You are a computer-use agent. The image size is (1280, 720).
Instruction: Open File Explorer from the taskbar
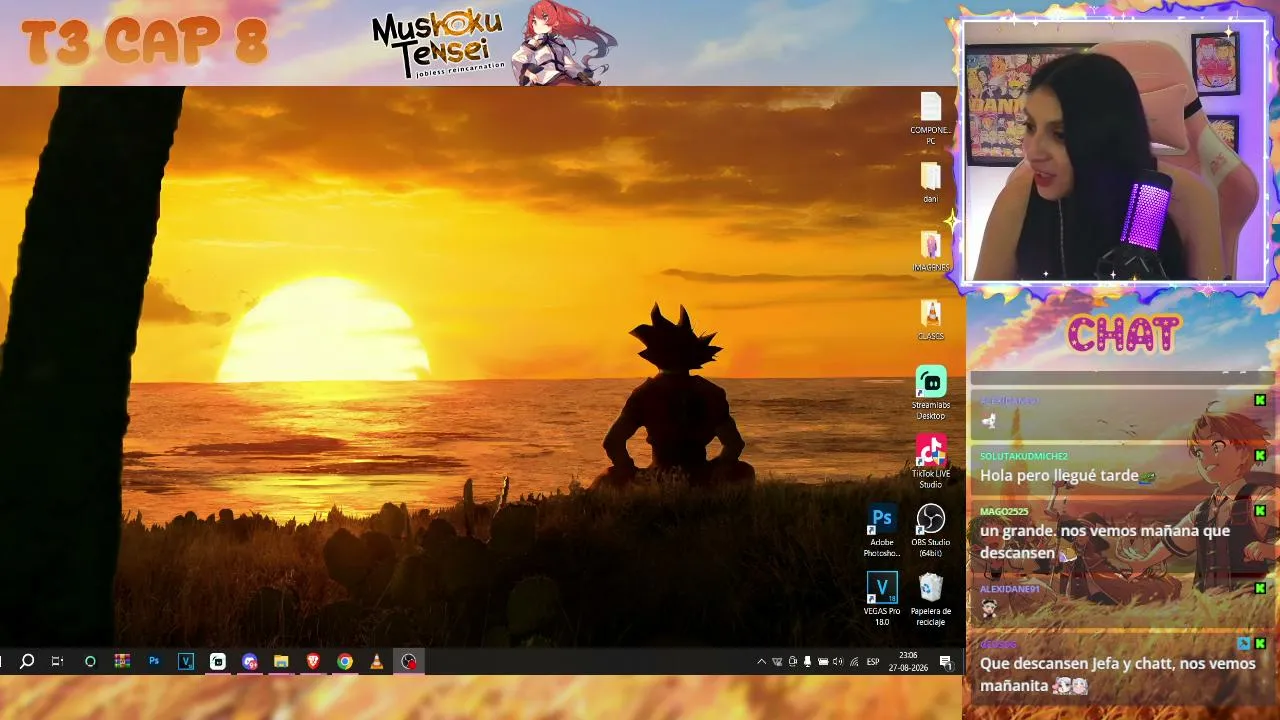tap(281, 661)
